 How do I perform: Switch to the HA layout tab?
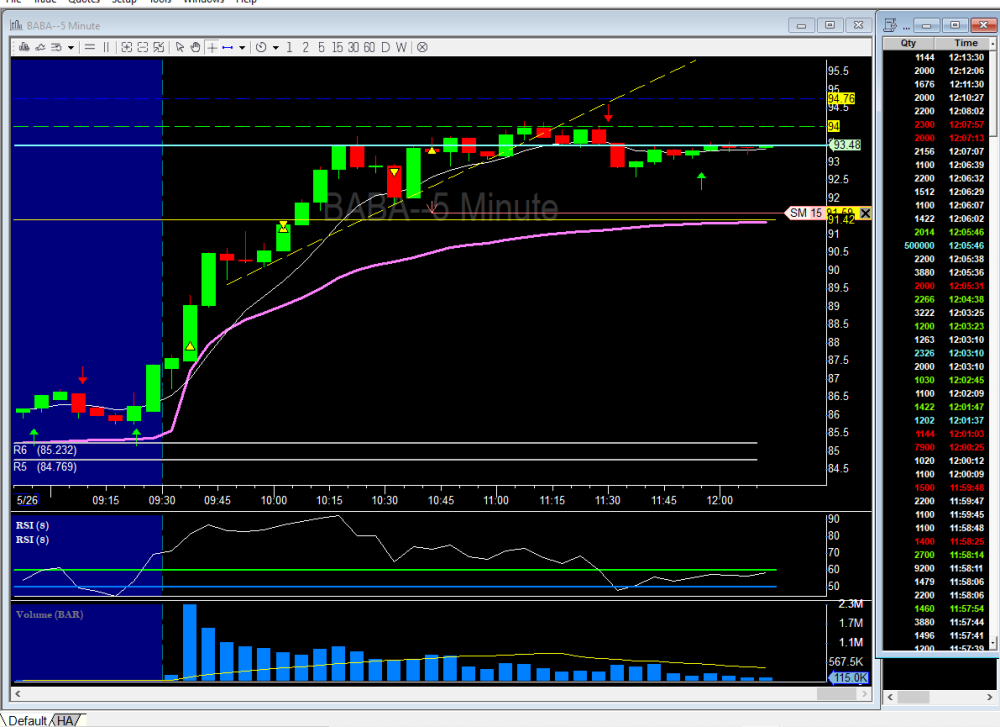[66, 721]
